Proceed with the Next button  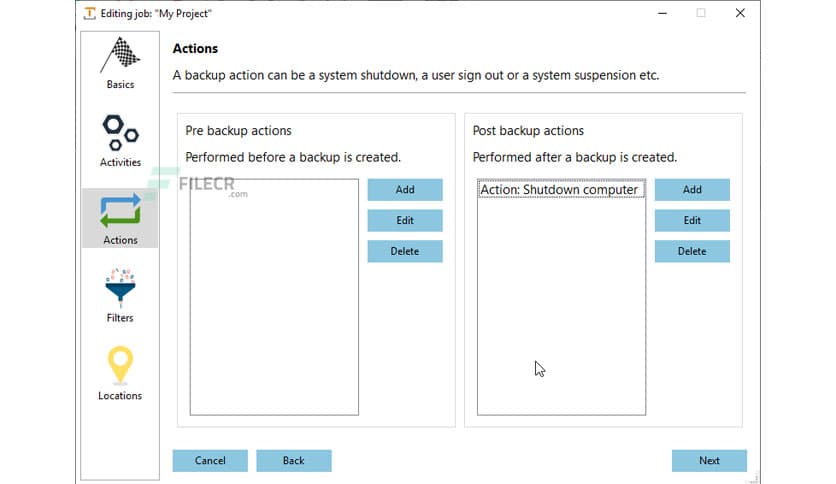pyautogui.click(x=709, y=461)
